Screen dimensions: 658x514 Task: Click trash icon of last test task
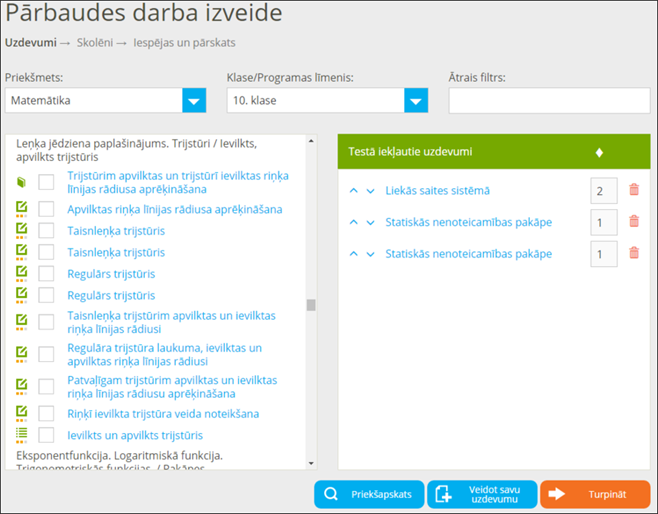tap(633, 253)
